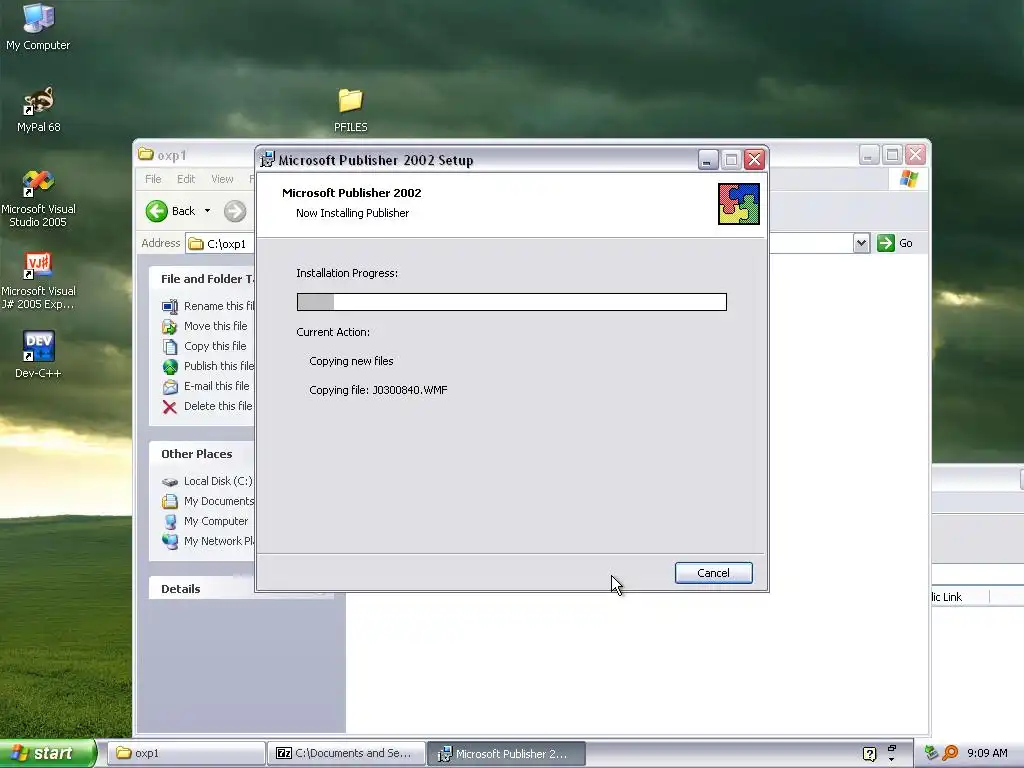Open Back history dropdown arrow in oxp1
Screen dimensions: 1024x768
(208, 211)
